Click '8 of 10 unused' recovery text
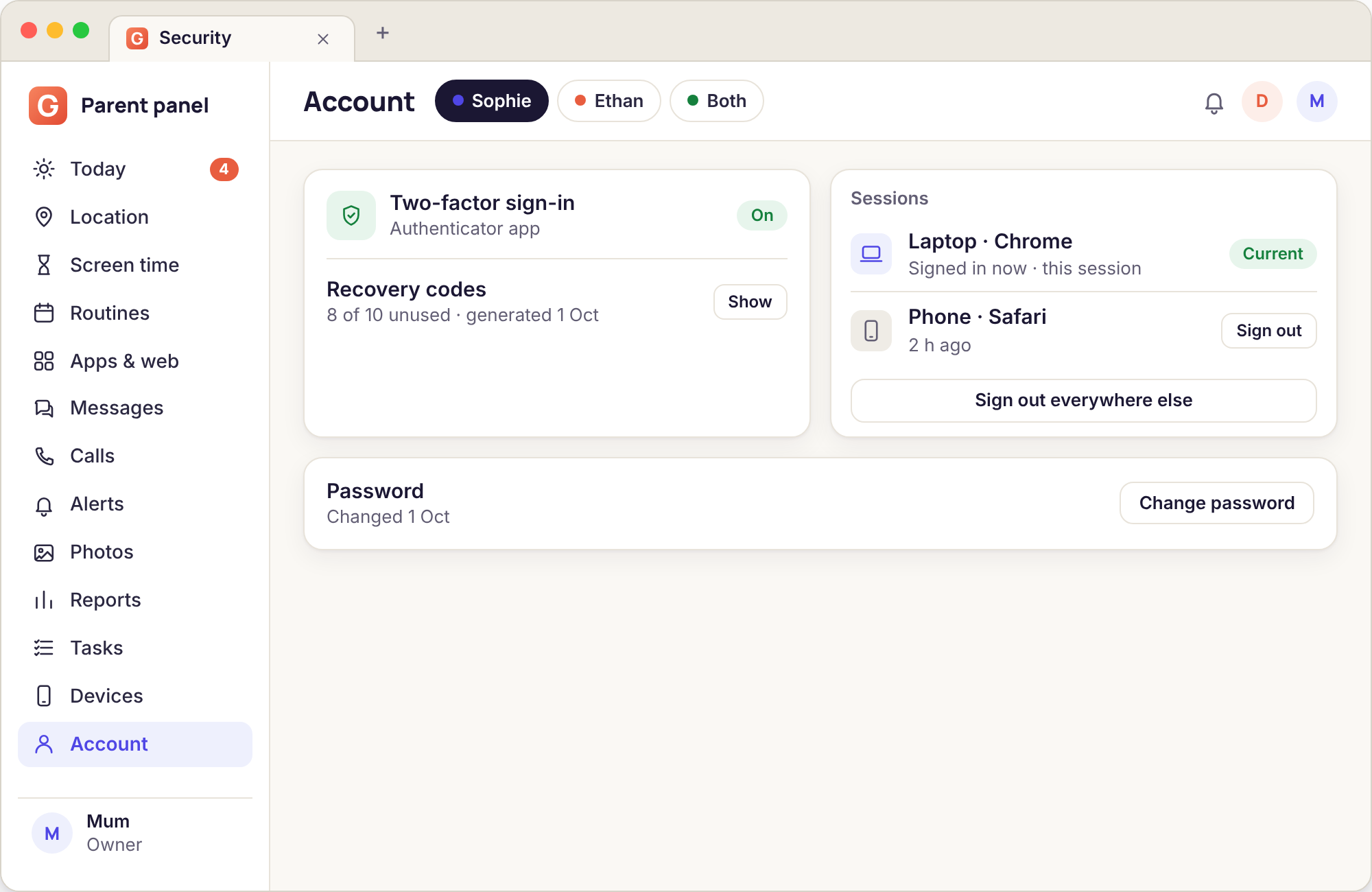Screen dimensions: 1372x892 [x=389, y=315]
